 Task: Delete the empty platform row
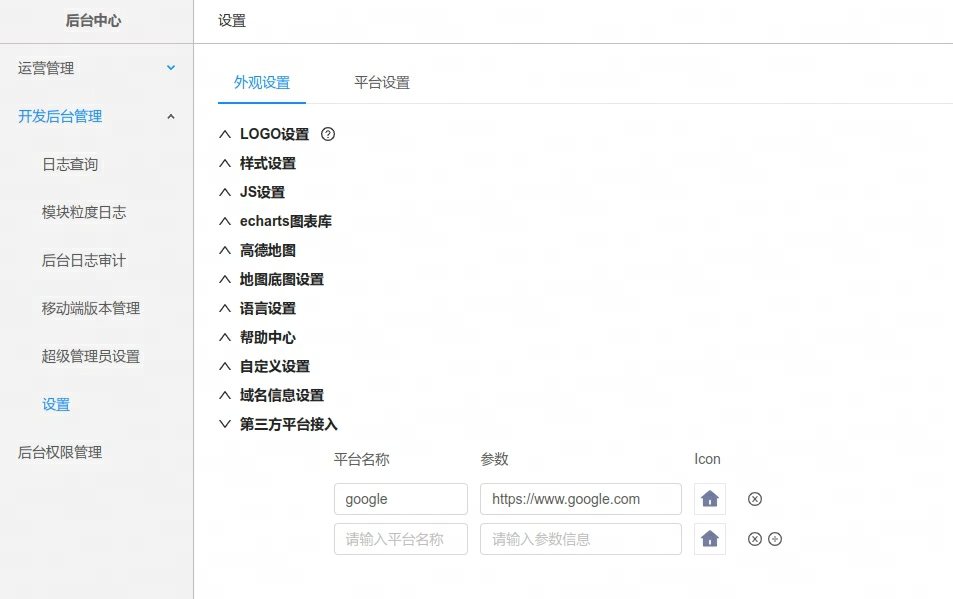(755, 539)
